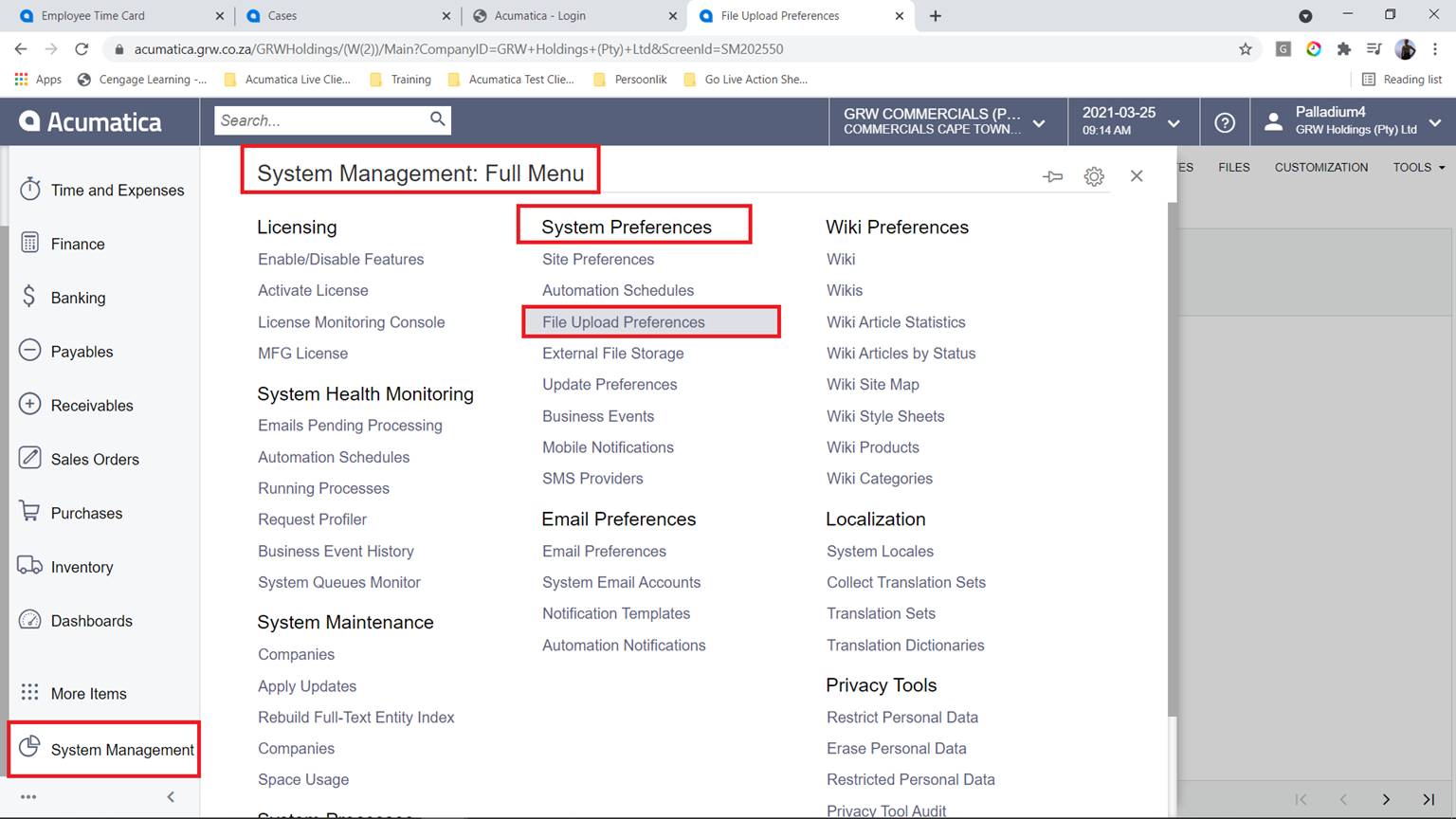Open the business date dropdown

pyautogui.click(x=1174, y=123)
